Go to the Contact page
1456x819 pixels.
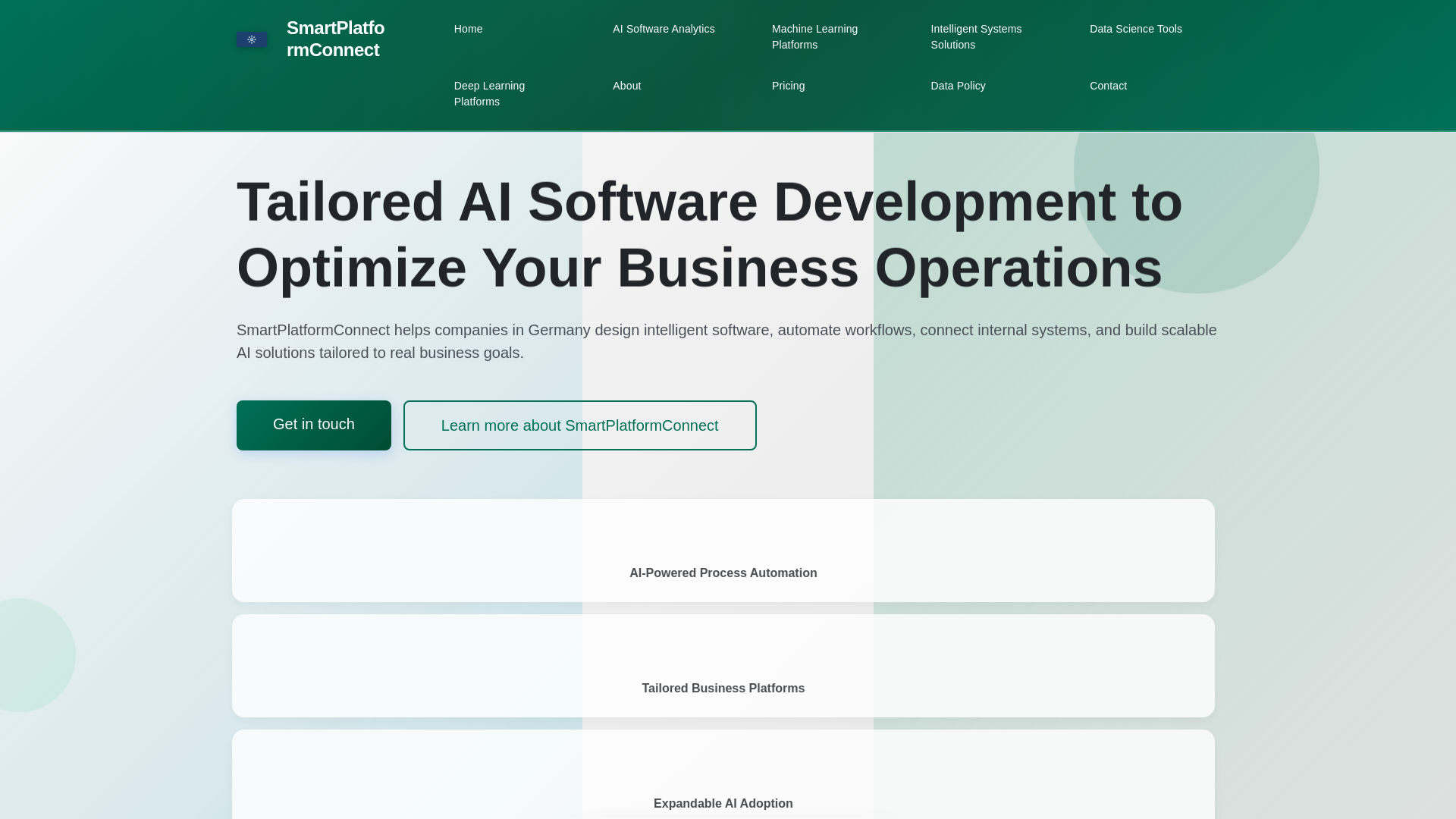point(1108,86)
